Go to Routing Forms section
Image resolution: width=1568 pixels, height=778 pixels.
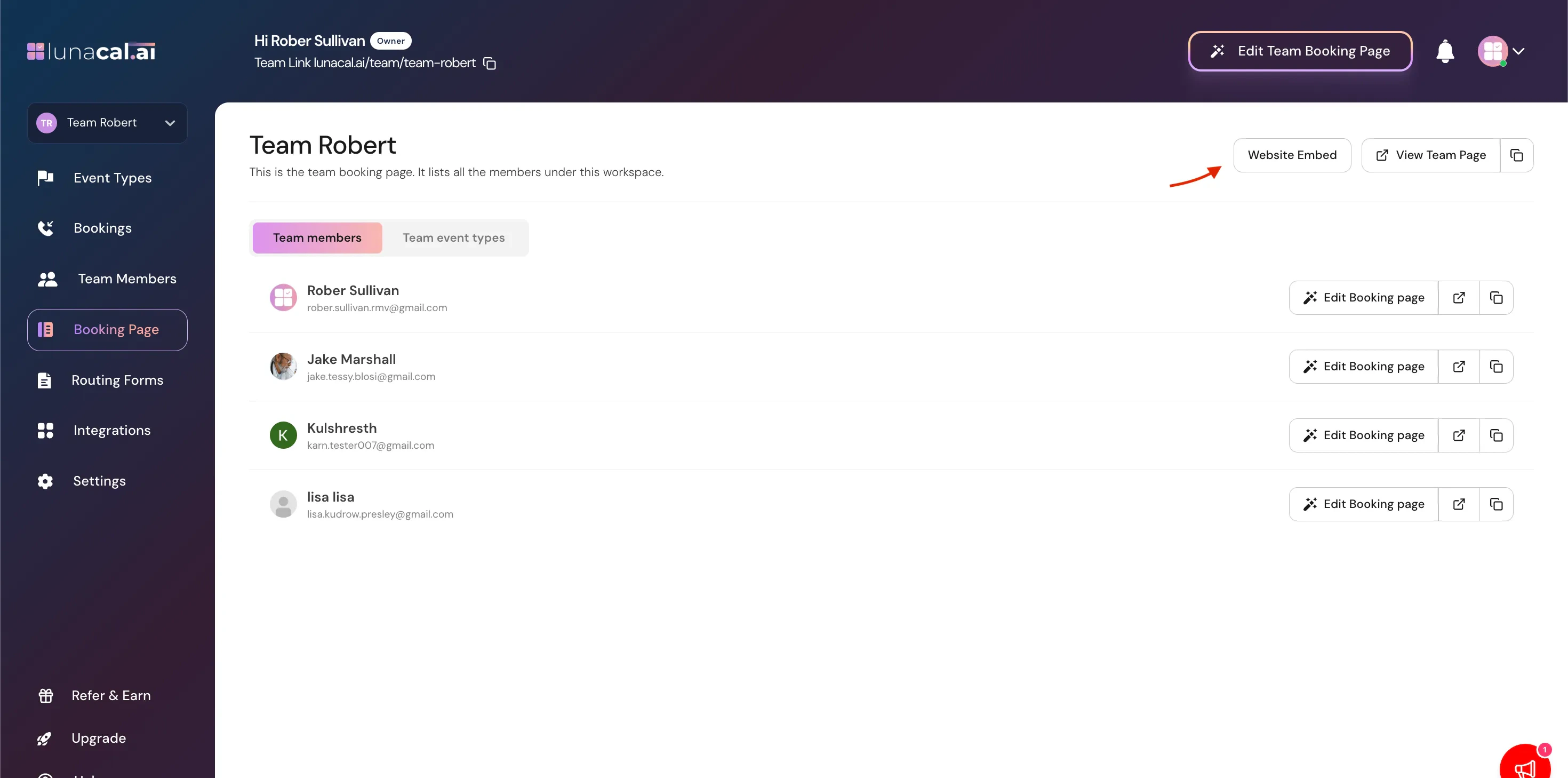[117, 380]
